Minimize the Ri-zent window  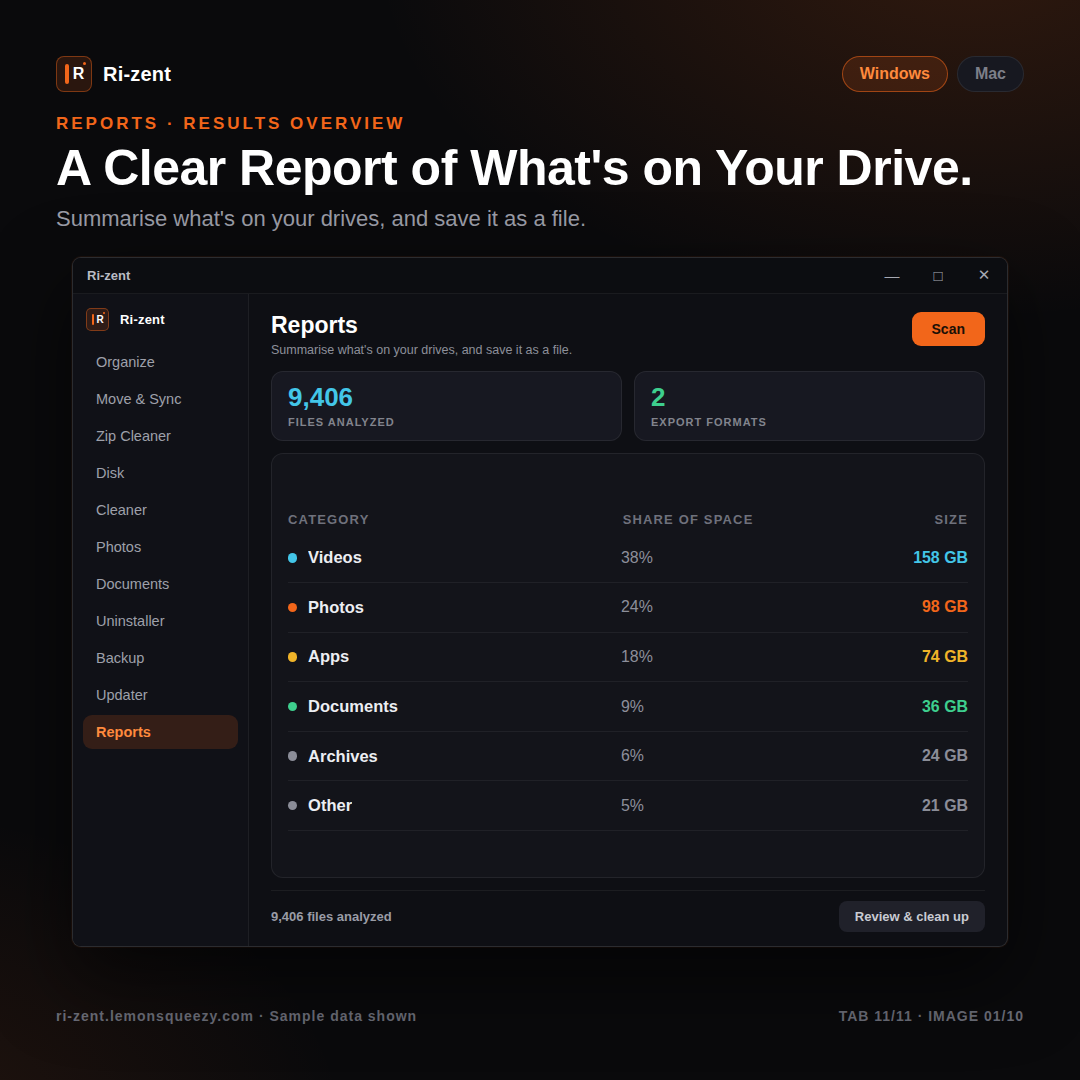pos(892,276)
